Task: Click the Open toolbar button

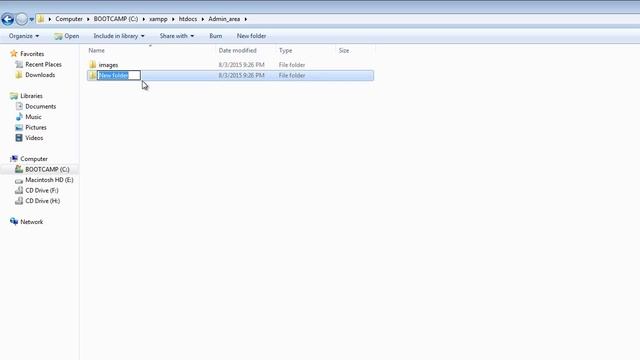Action: tap(67, 36)
